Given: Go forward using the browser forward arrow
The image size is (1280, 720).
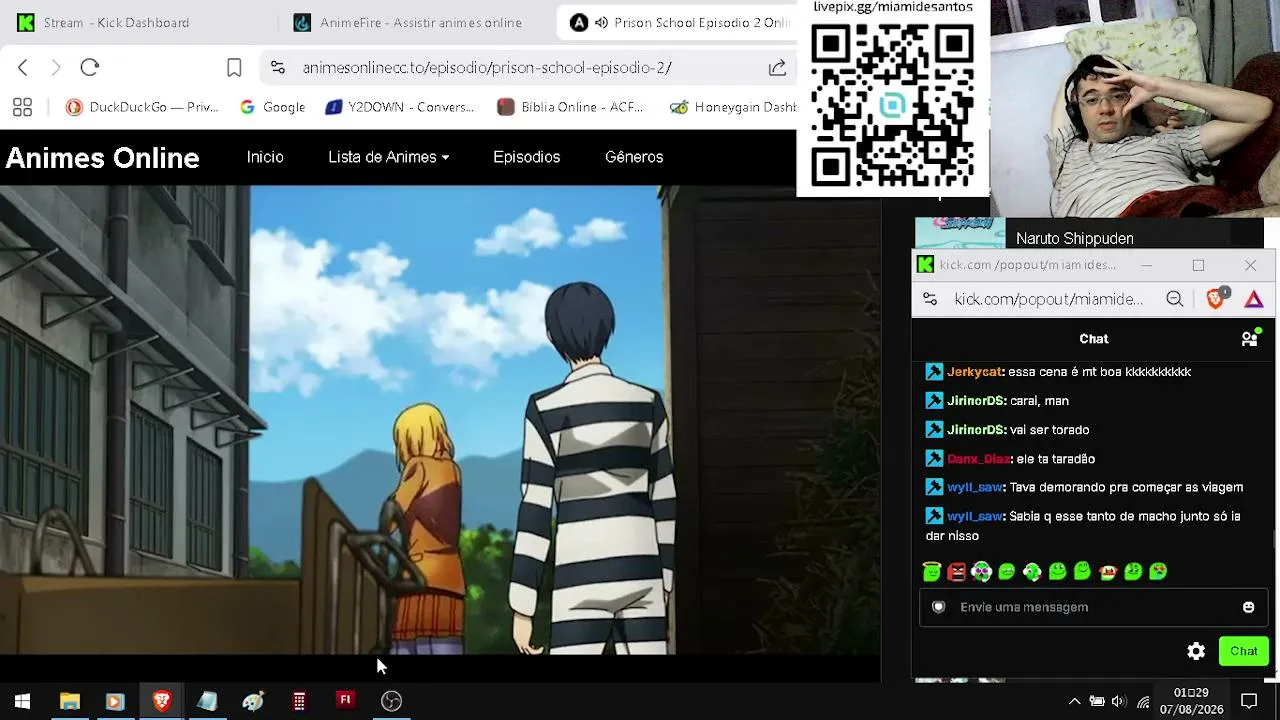Looking at the screenshot, I should point(56,67).
